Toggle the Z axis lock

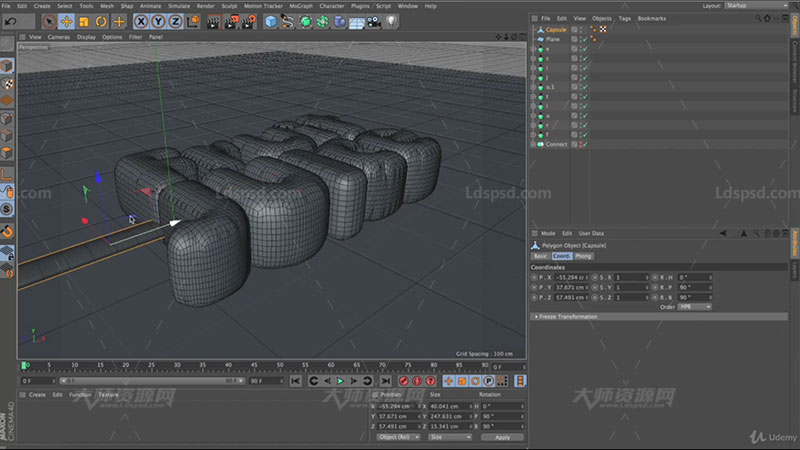coord(176,21)
